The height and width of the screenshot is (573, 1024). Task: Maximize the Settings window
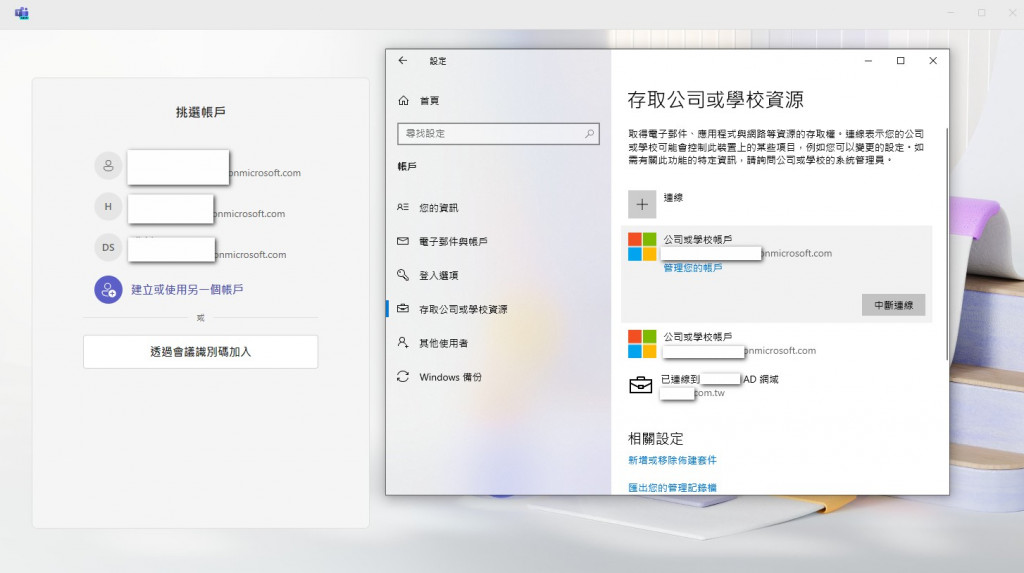(901, 61)
